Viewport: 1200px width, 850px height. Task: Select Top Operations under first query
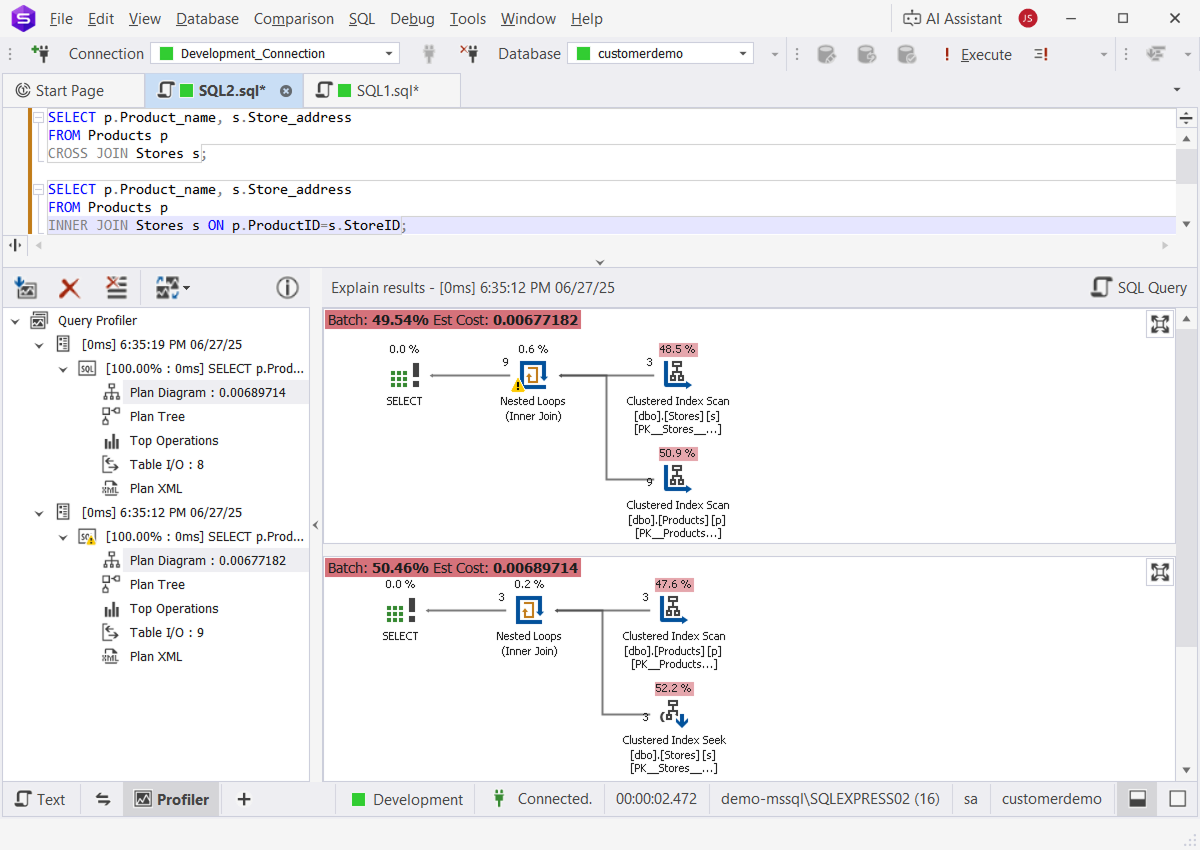click(173, 441)
